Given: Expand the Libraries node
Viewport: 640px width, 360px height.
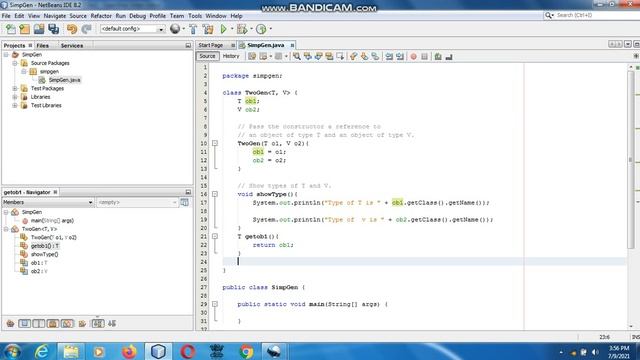Looking at the screenshot, I should click(x=15, y=97).
